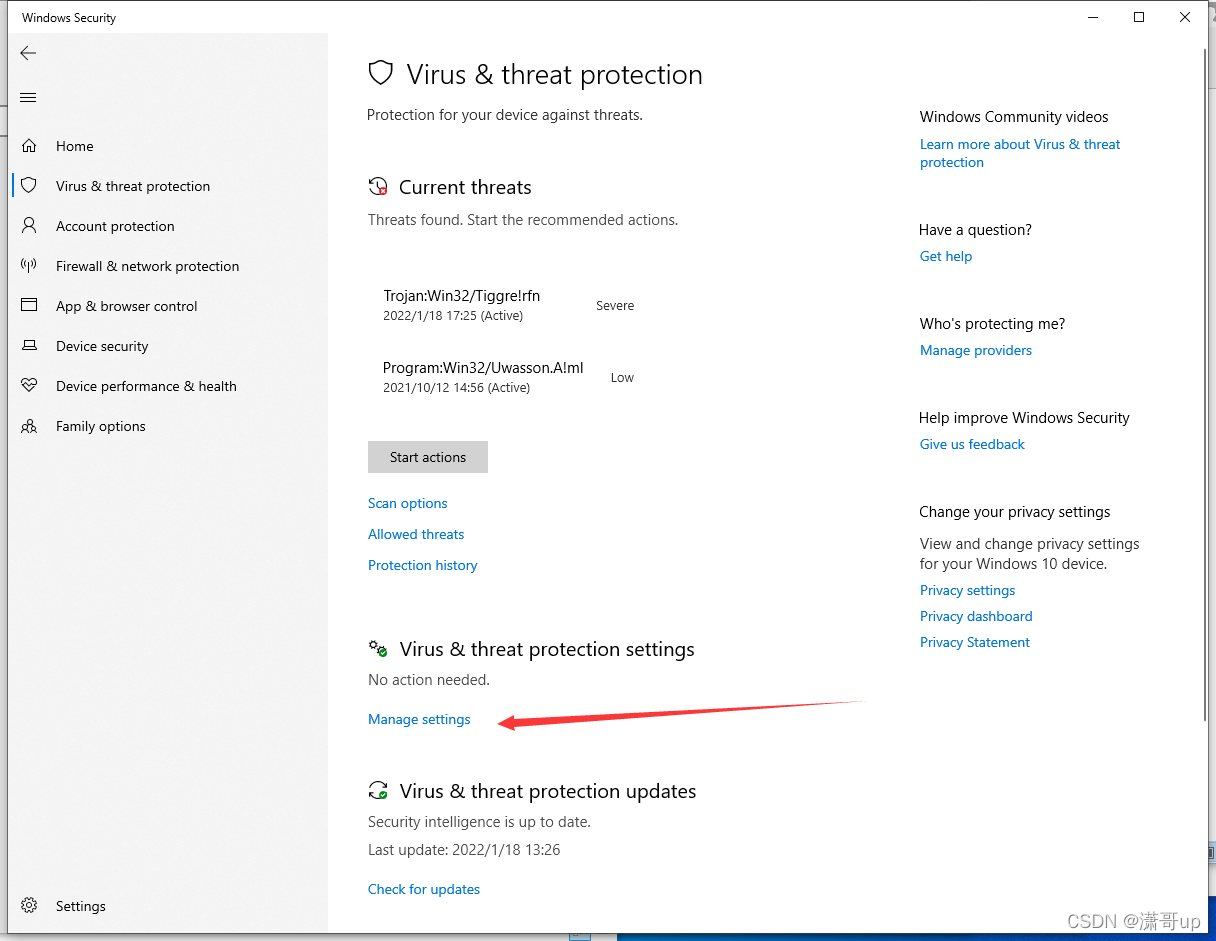
Task: Expand the Trojan:Win32/Tiggre!rfn threat entry
Action: [x=510, y=305]
